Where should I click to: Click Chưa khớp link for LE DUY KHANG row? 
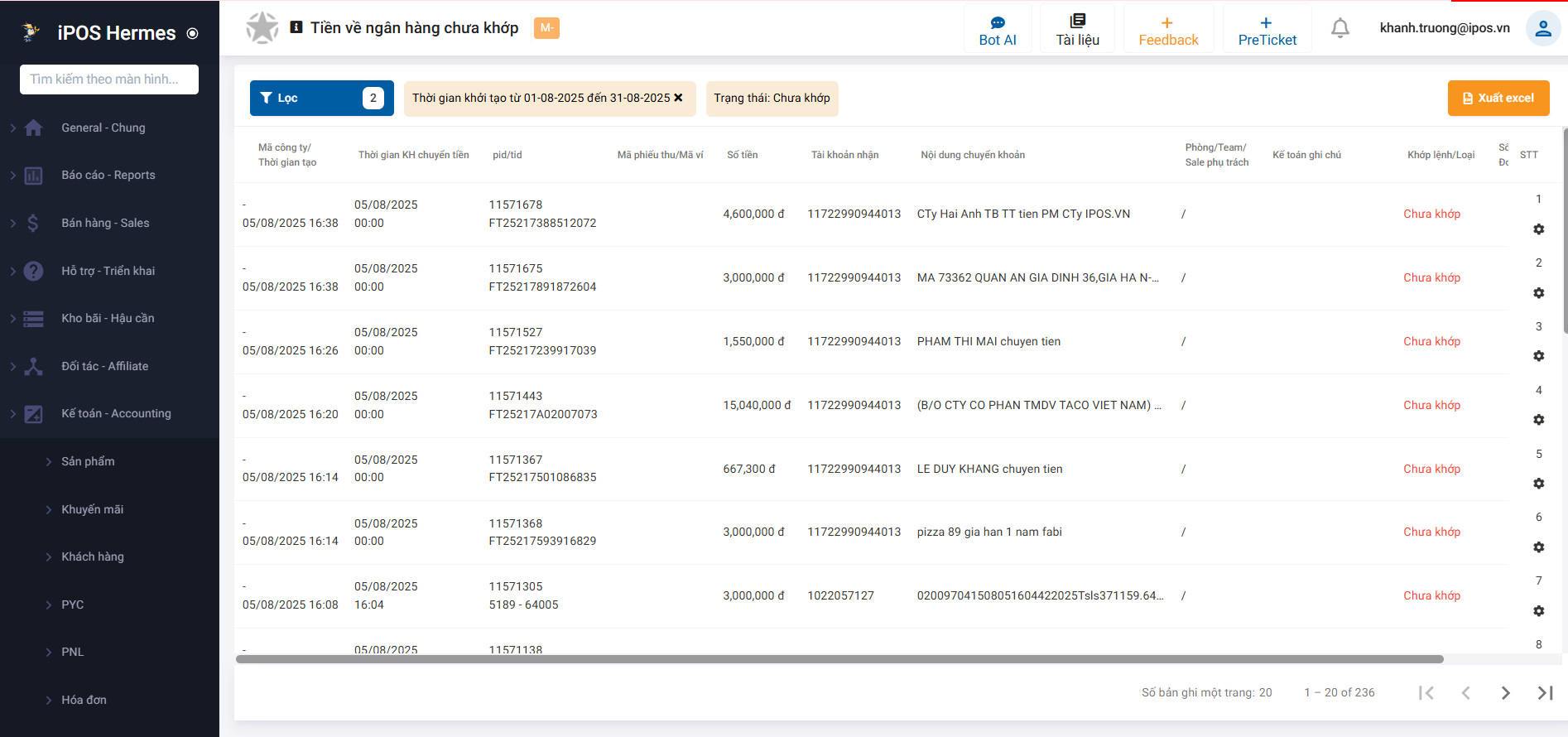[x=1431, y=469]
